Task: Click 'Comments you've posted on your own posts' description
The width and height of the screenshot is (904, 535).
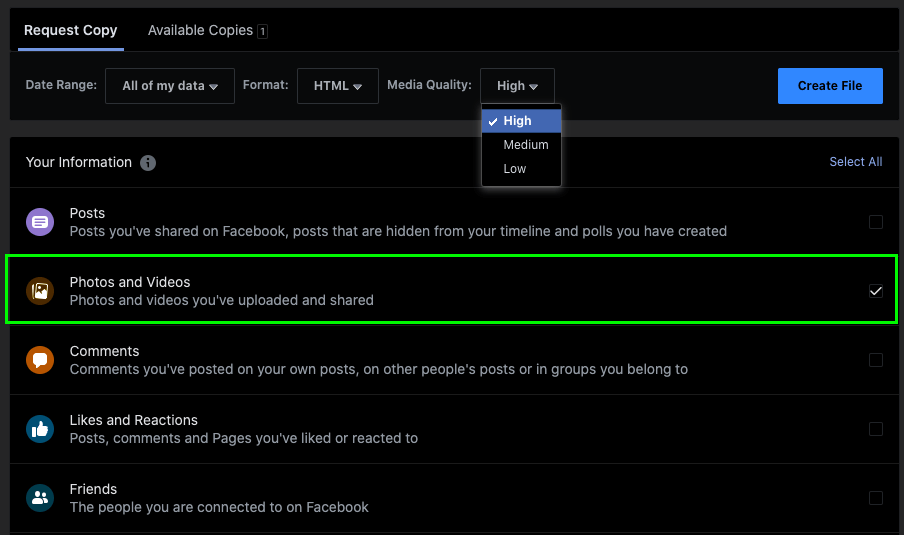Action: click(x=379, y=369)
